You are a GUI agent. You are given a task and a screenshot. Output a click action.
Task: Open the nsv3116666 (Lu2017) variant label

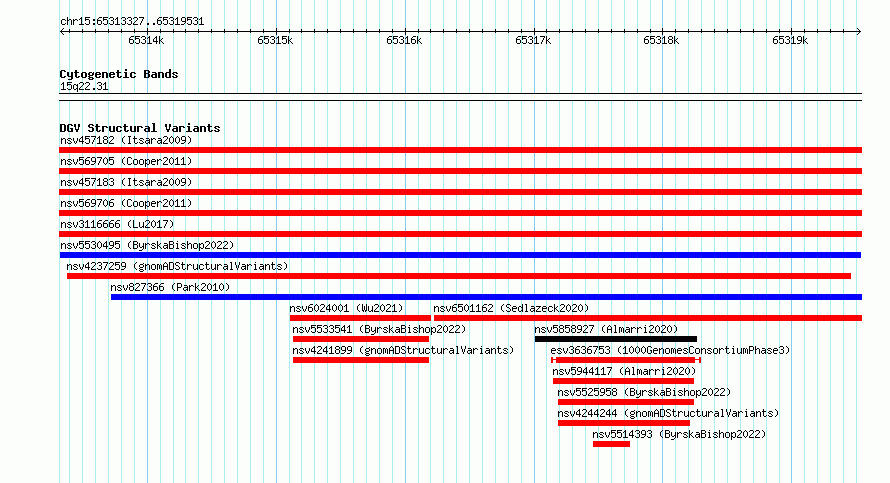point(117,224)
